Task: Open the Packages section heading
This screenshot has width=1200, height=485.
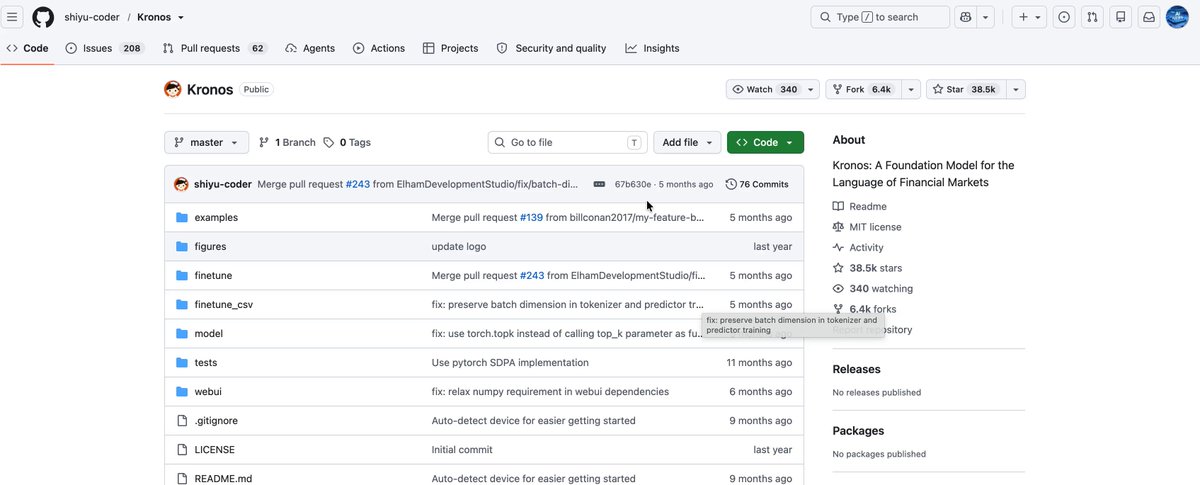Action: point(858,431)
